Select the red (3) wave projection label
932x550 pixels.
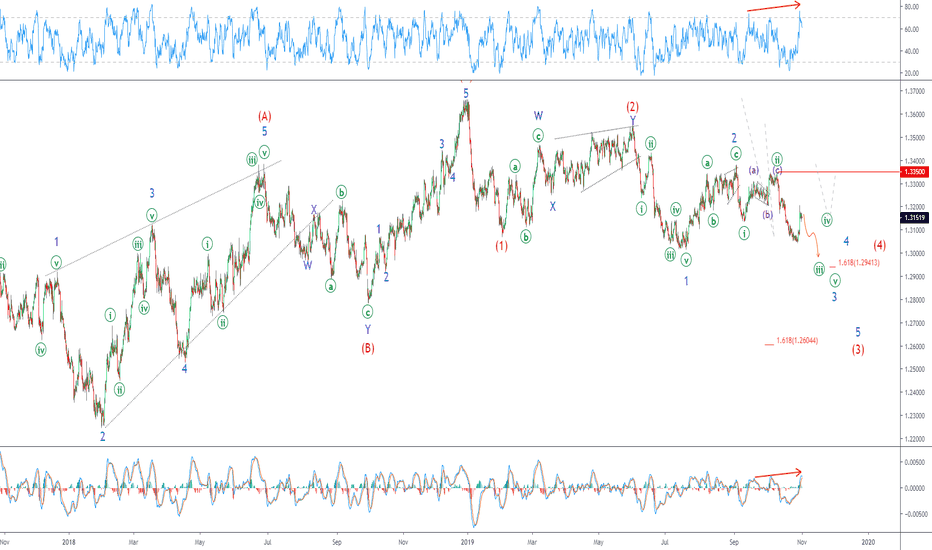[x=858, y=350]
